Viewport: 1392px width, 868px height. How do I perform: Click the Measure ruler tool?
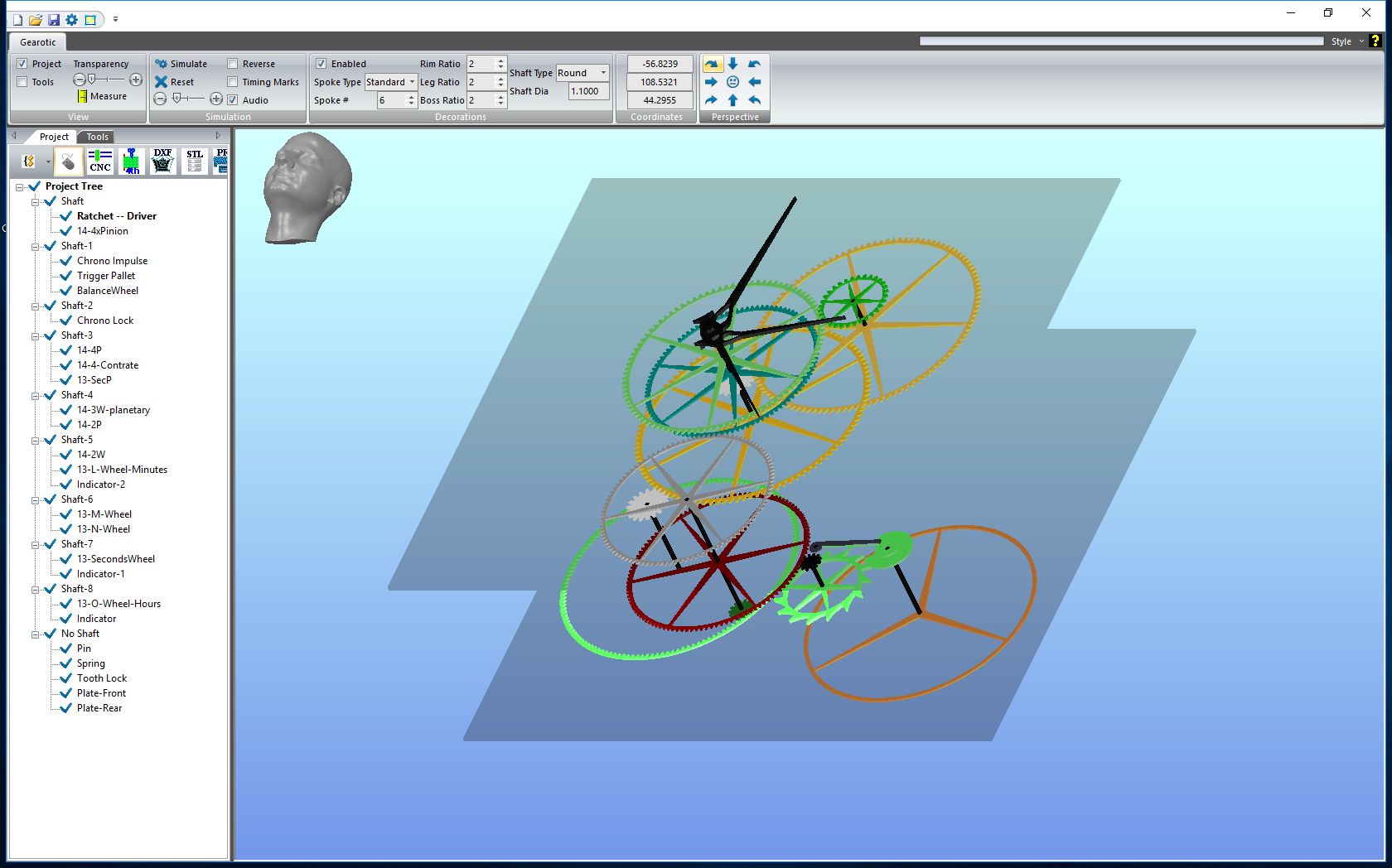coord(102,96)
